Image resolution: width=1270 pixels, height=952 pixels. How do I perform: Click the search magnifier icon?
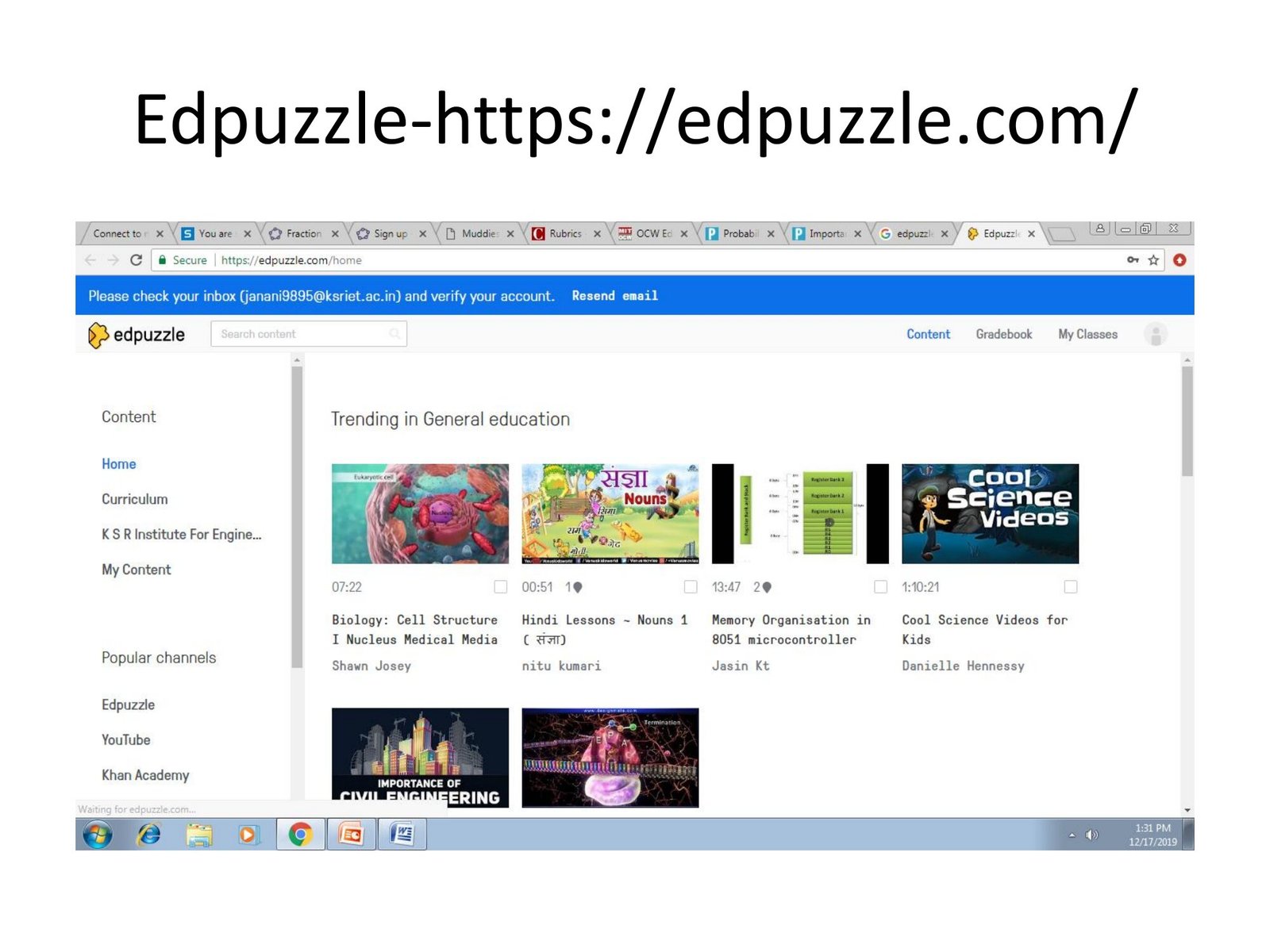tap(394, 334)
